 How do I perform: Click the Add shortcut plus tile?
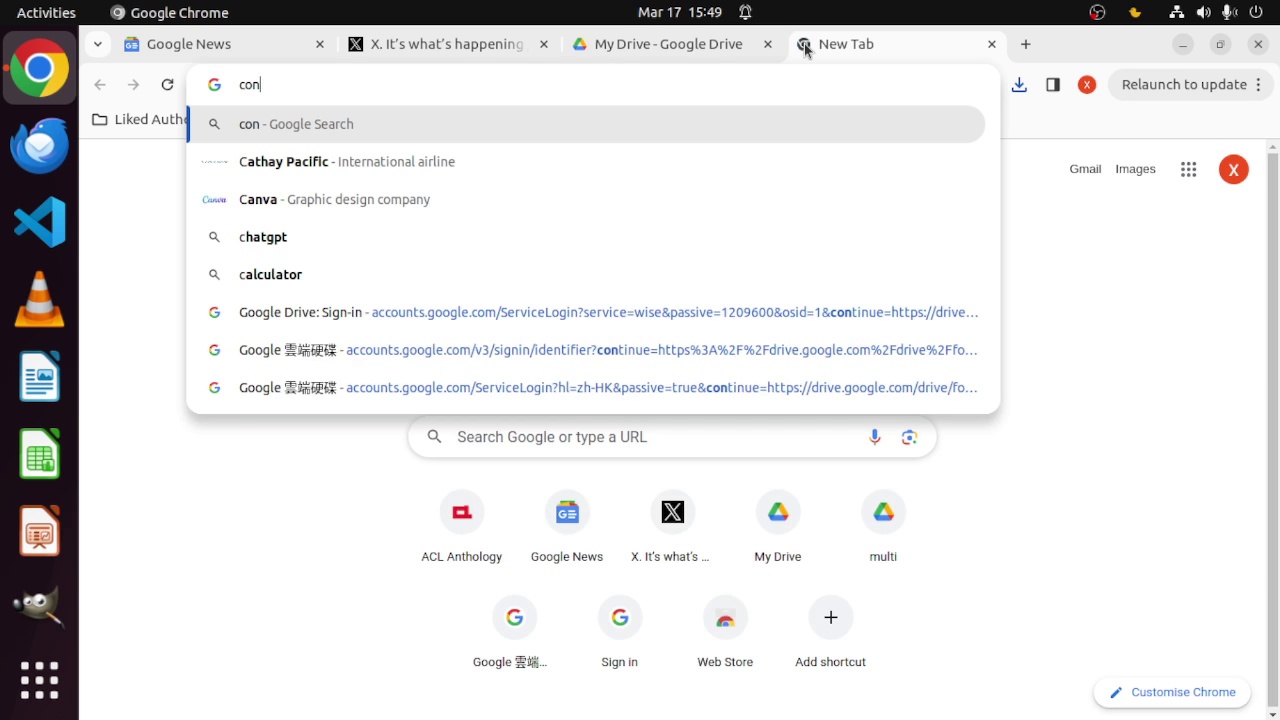[830, 630]
